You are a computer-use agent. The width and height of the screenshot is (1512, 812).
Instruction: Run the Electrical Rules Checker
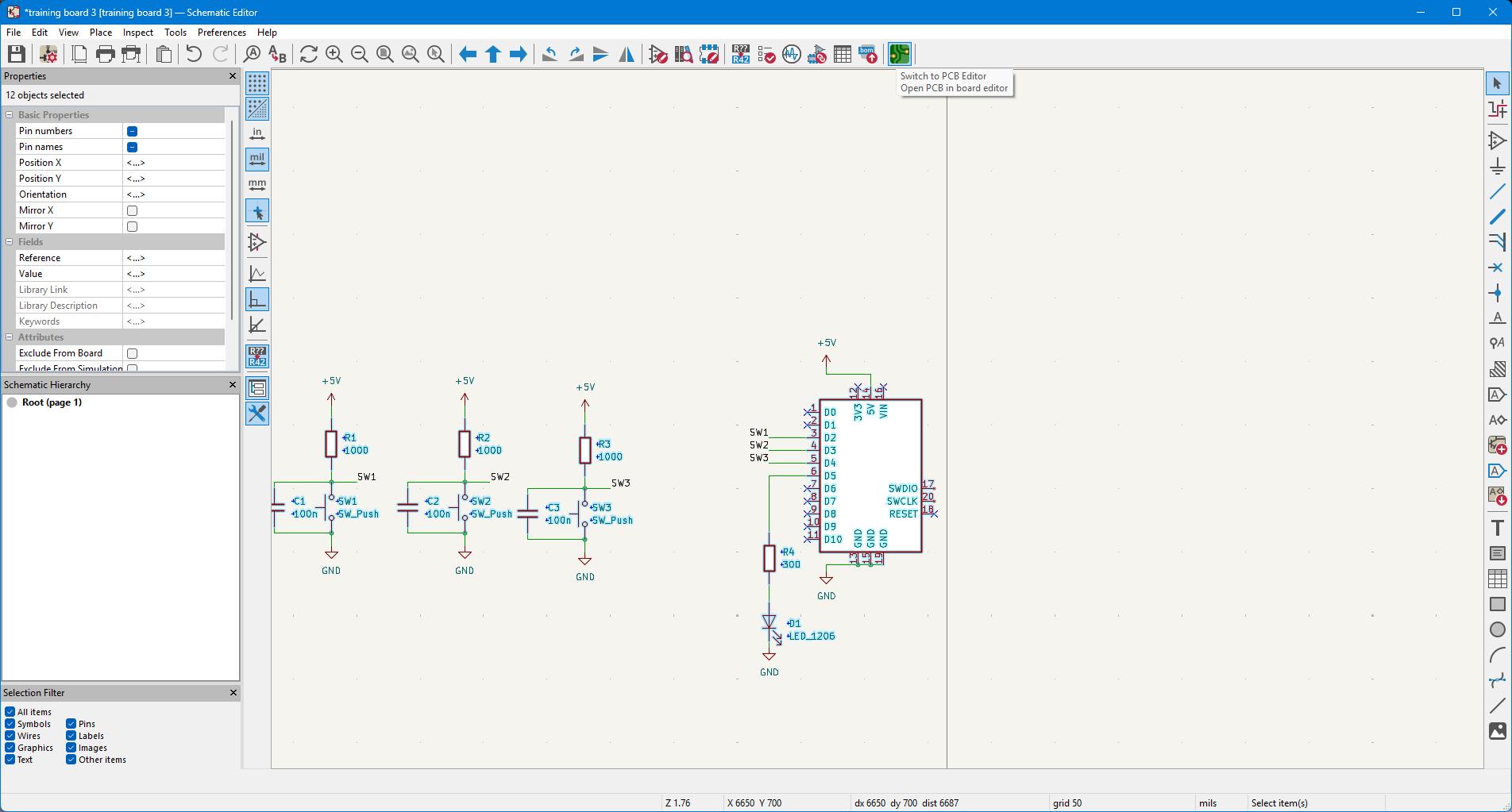coord(766,54)
